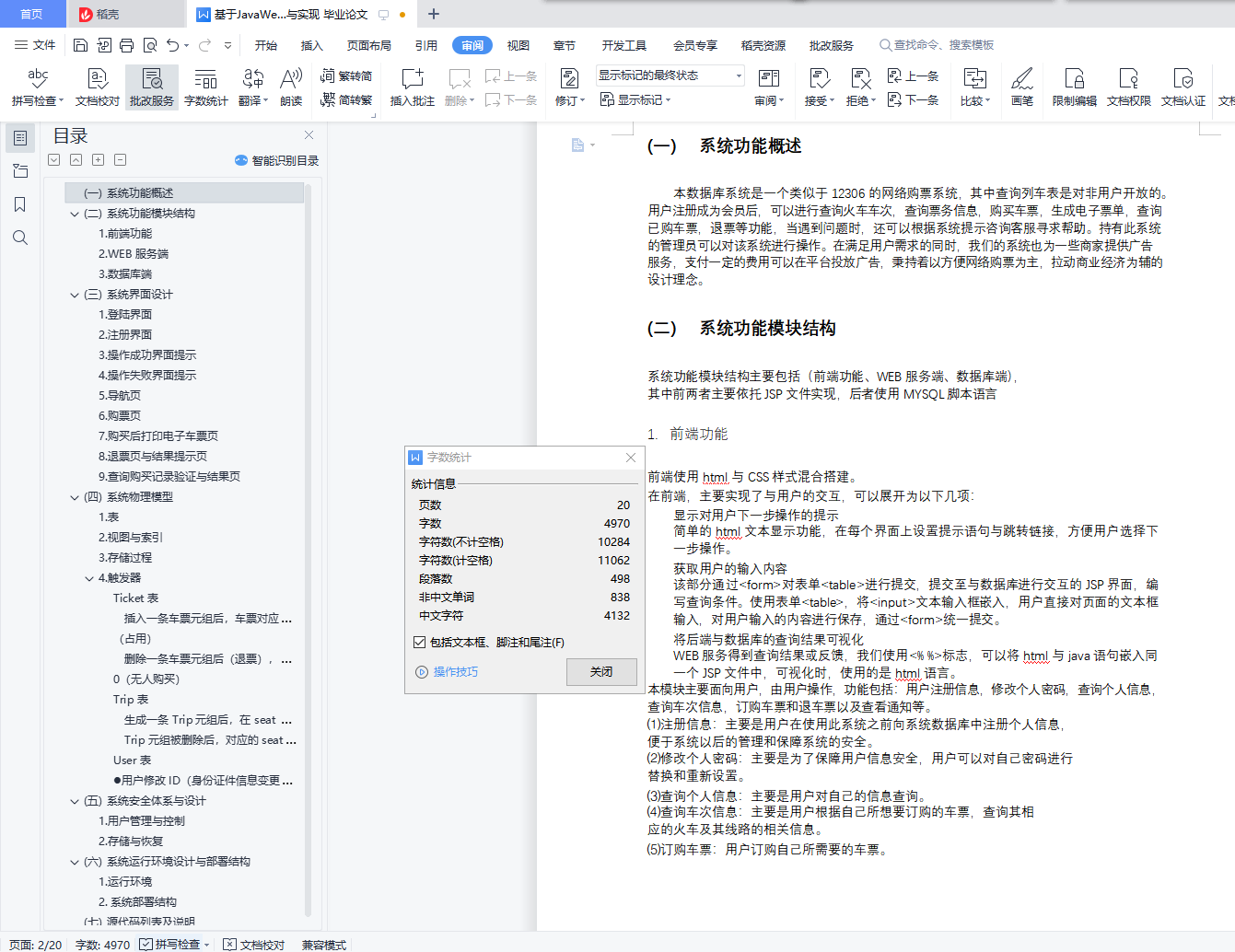This screenshot has width=1235, height=952.
Task: Collapse the (四) 系统物理模型 tree node
Action: [75, 497]
